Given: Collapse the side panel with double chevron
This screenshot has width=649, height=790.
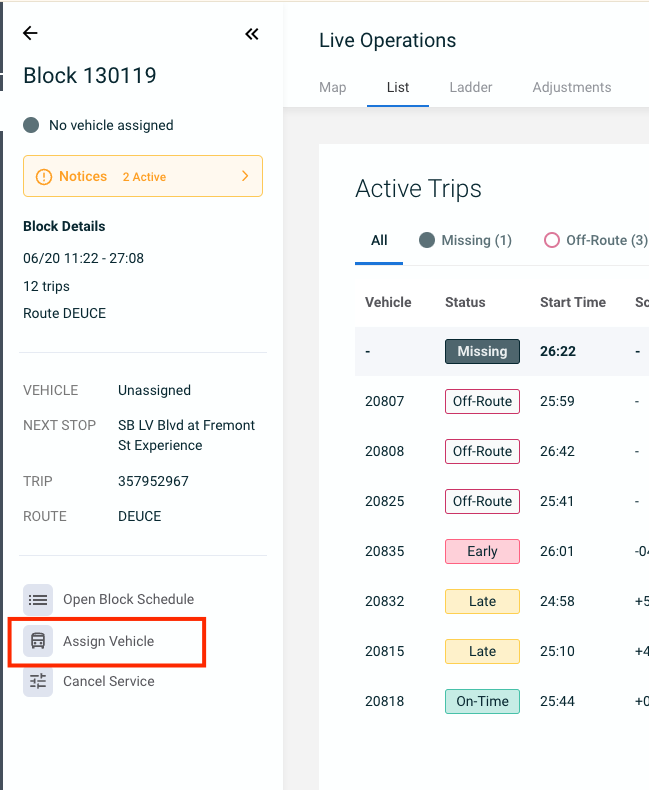Looking at the screenshot, I should click(251, 34).
